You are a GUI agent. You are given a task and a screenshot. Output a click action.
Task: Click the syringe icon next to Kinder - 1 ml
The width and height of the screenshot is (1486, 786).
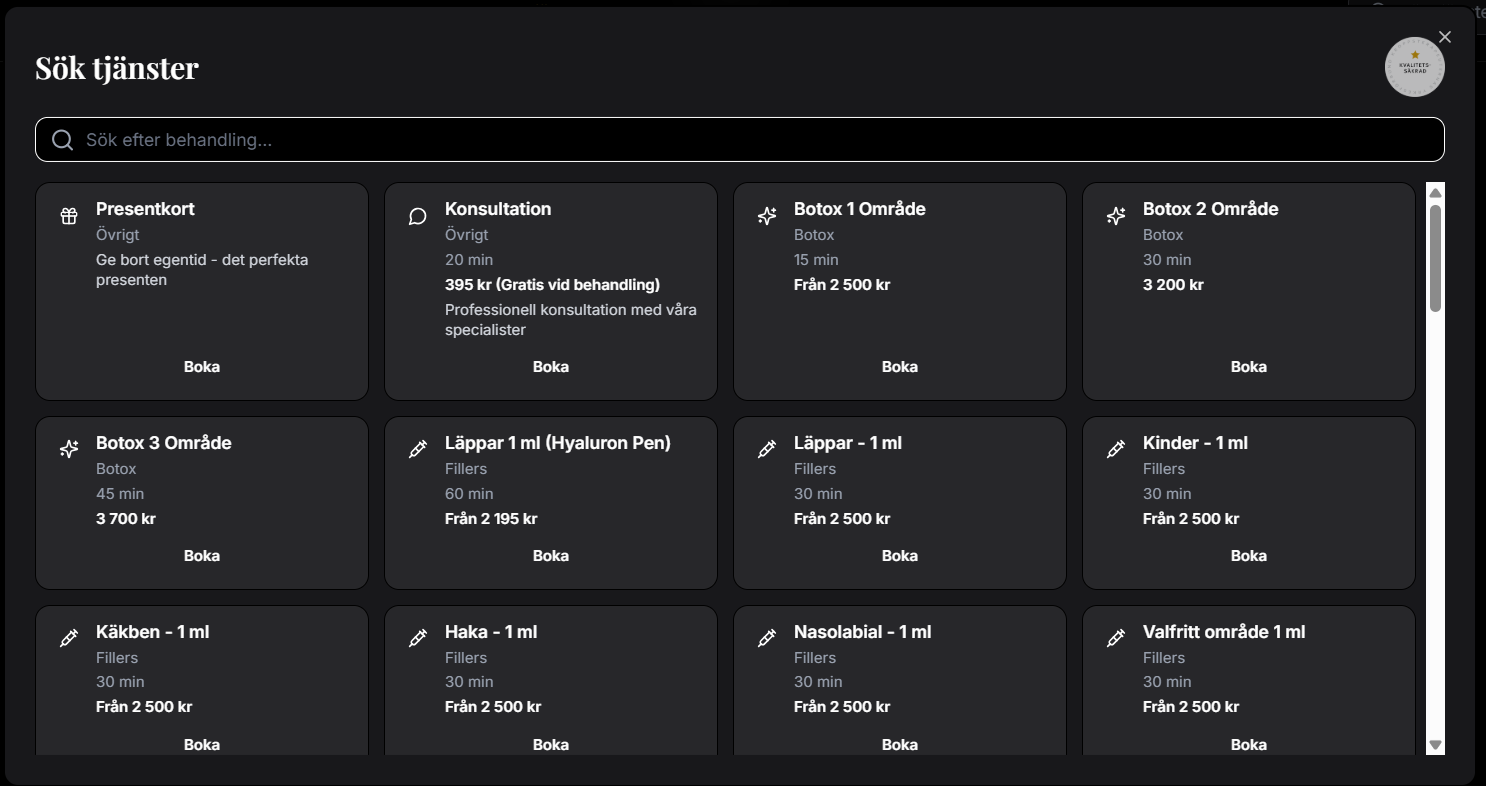click(x=1116, y=450)
